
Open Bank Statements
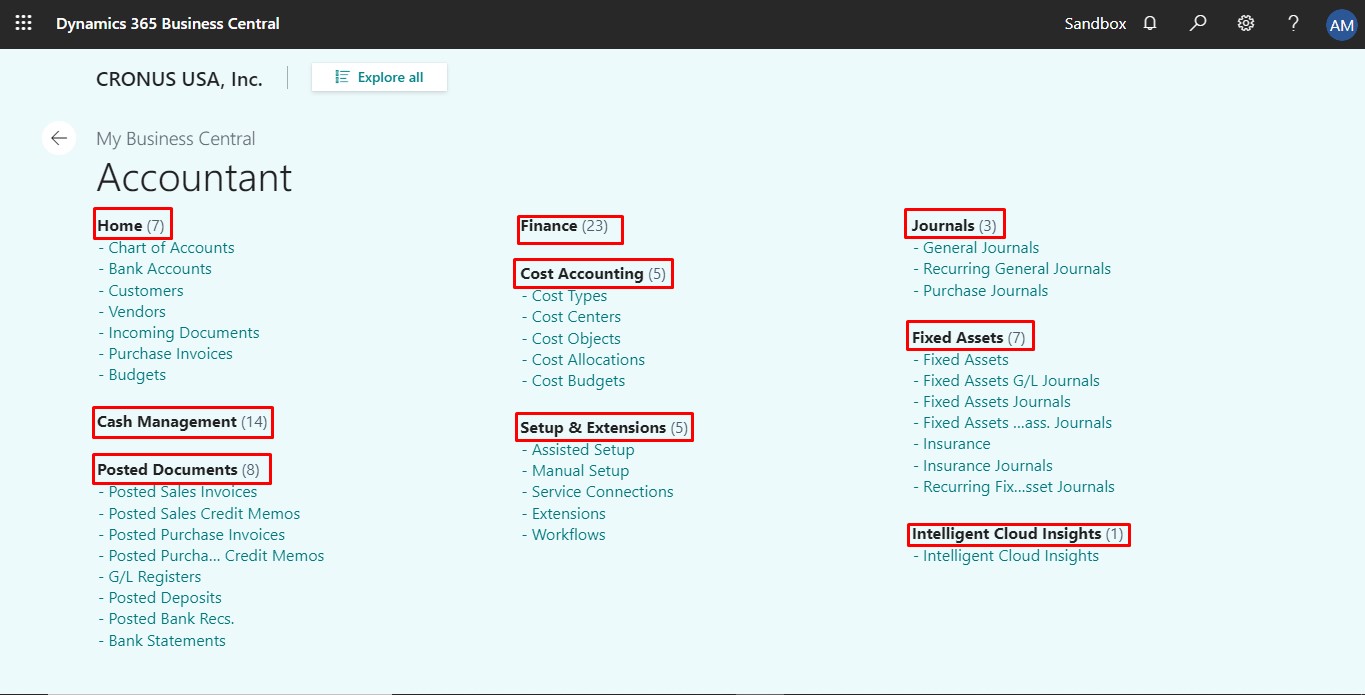pyautogui.click(x=167, y=641)
